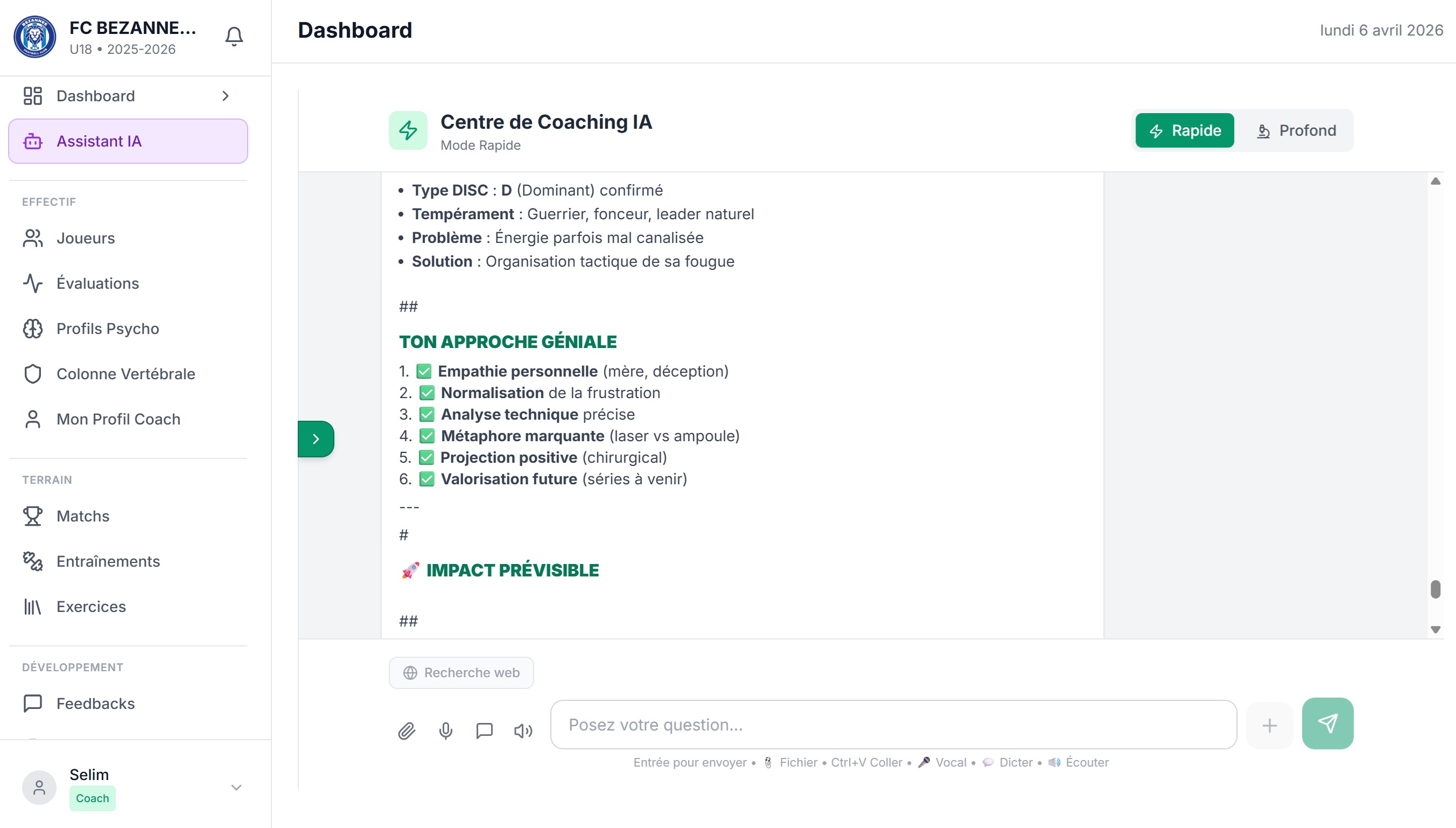Viewport: 1456px width, 828px height.
Task: Start voice input with the microphone icon
Action: (445, 730)
